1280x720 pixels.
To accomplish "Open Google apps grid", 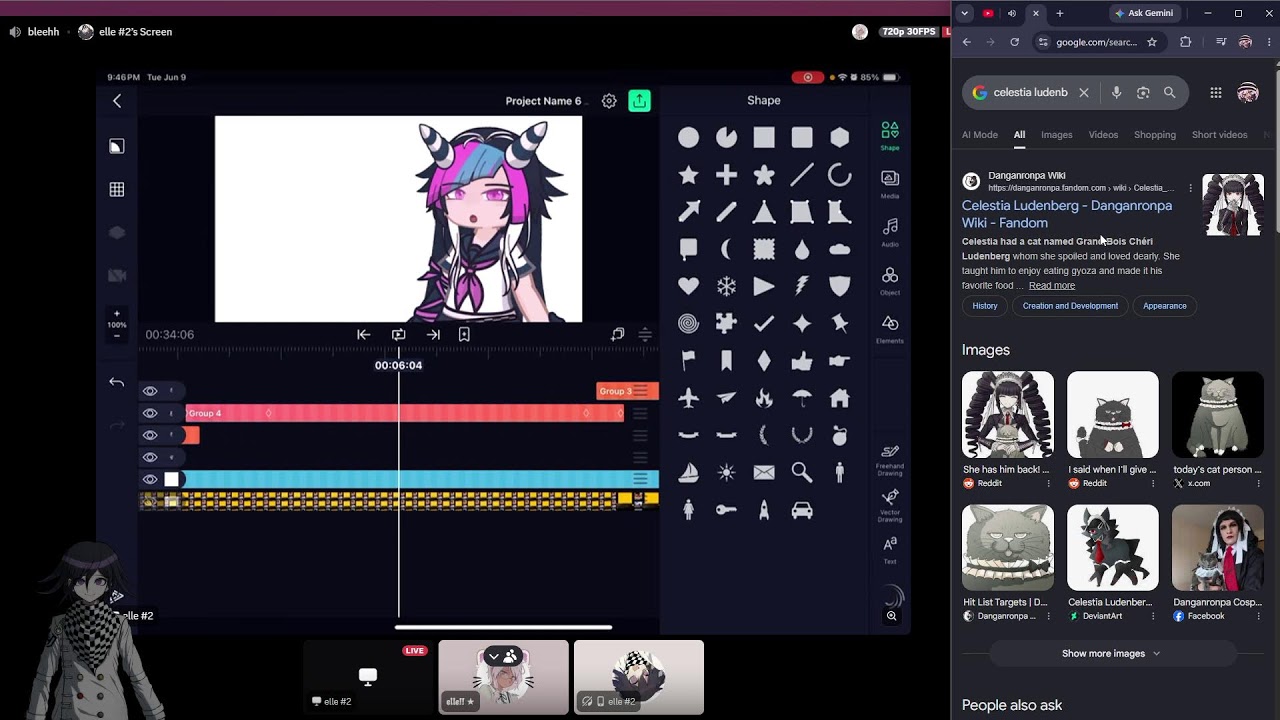I will click(x=1215, y=93).
